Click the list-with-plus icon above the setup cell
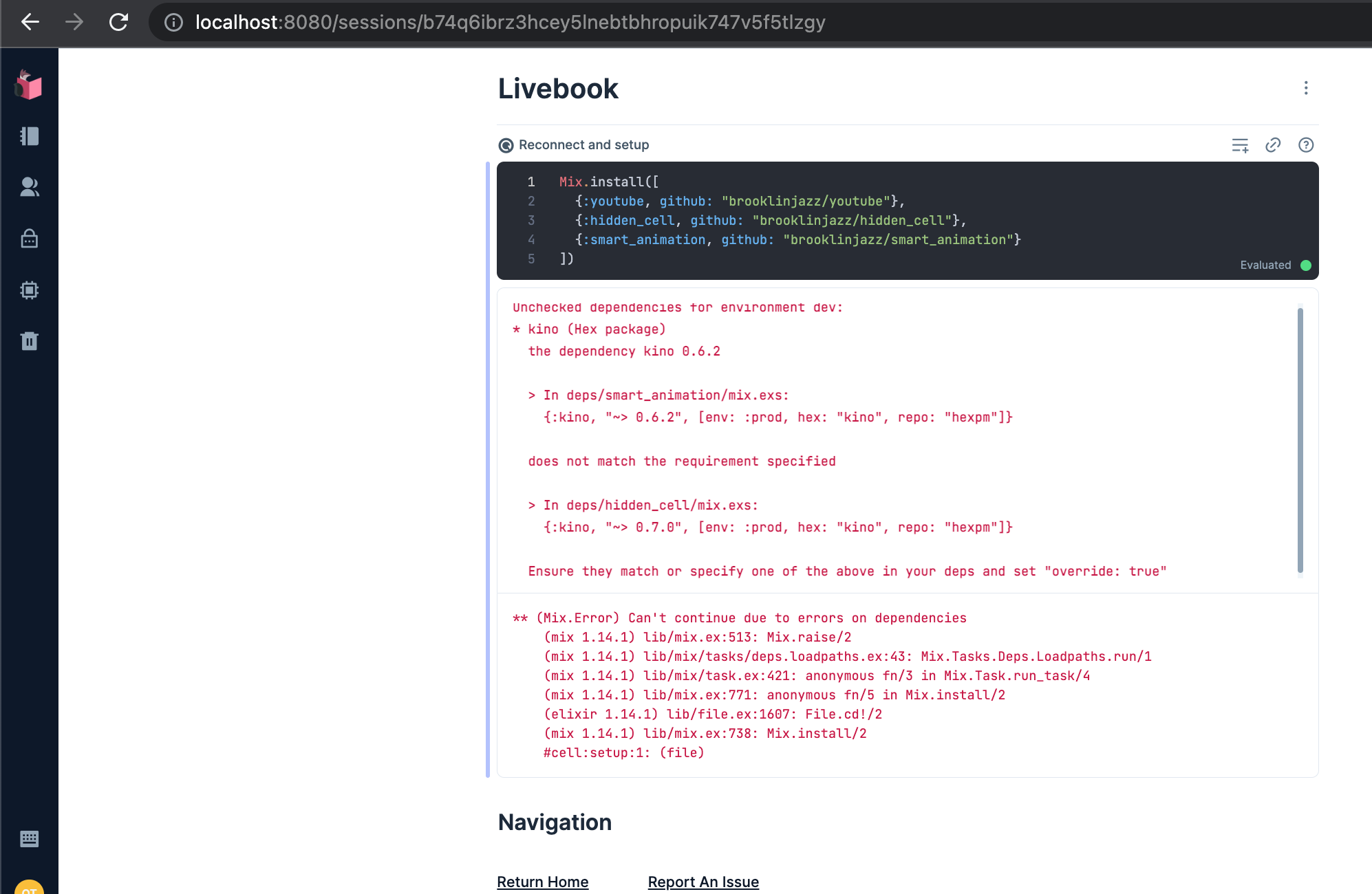Image resolution: width=1372 pixels, height=894 pixels. pos(1239,145)
